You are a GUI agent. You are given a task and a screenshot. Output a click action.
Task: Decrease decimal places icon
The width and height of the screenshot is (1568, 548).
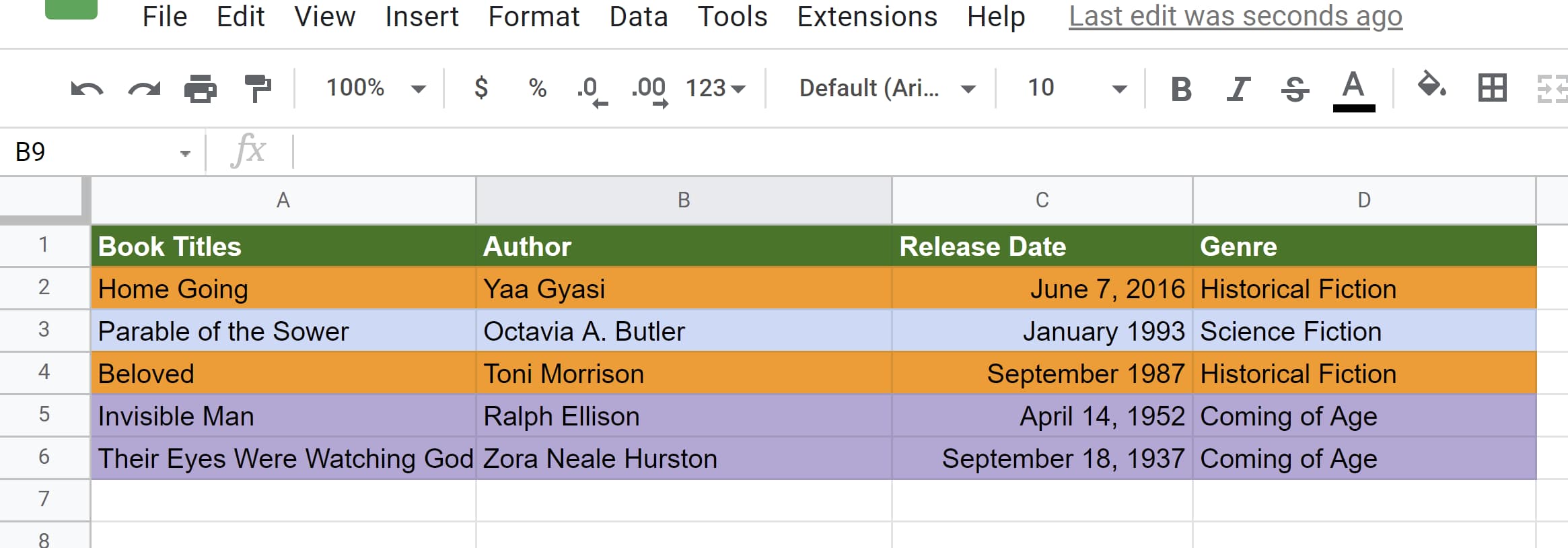(x=592, y=90)
